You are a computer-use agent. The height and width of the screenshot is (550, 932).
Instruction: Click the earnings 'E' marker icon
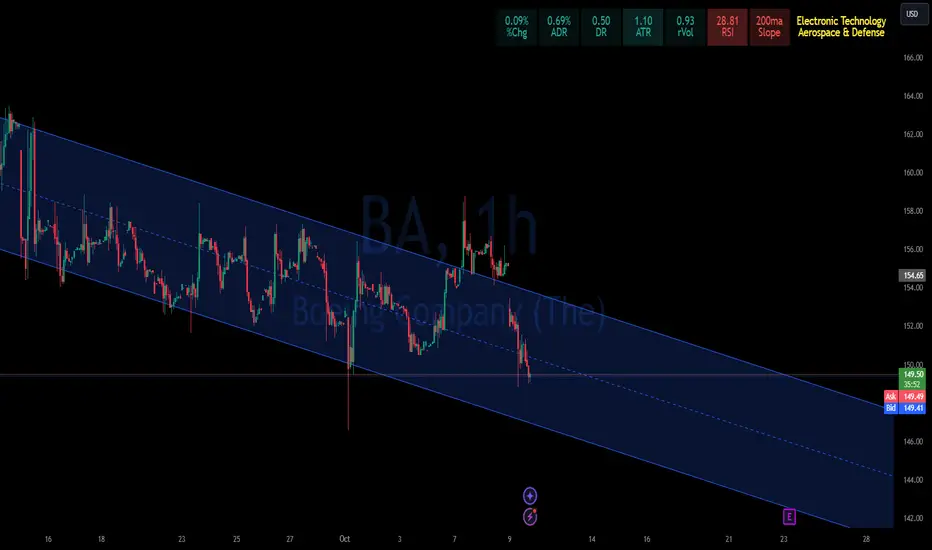pyautogui.click(x=789, y=517)
